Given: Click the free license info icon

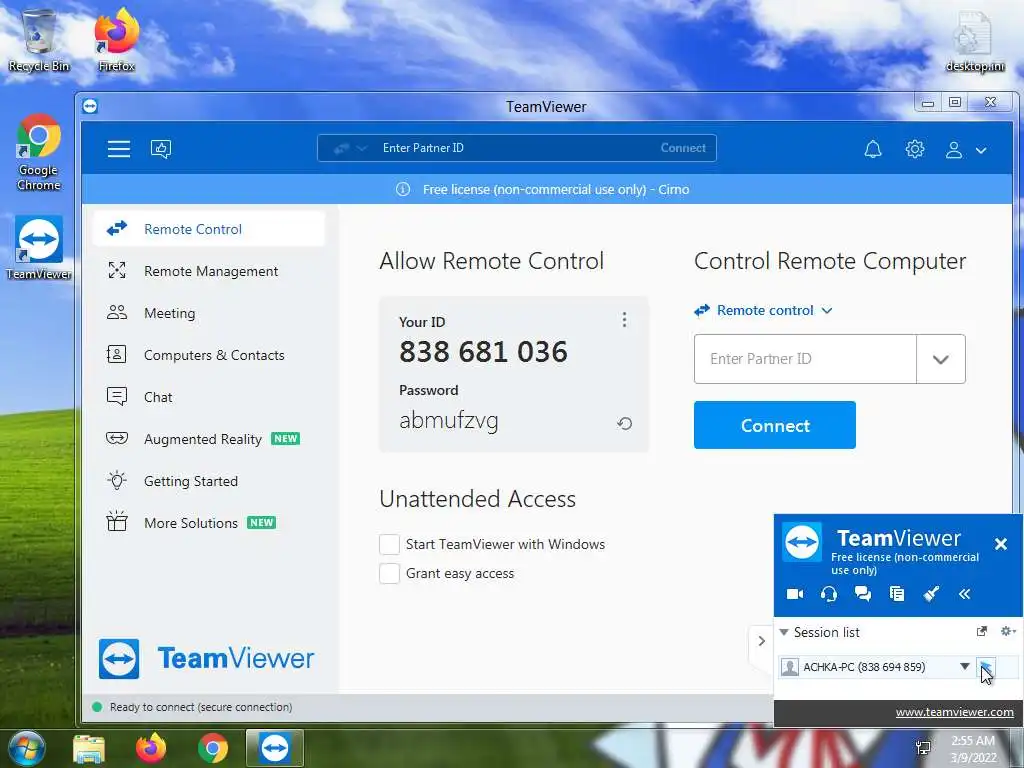Looking at the screenshot, I should click(x=403, y=189).
